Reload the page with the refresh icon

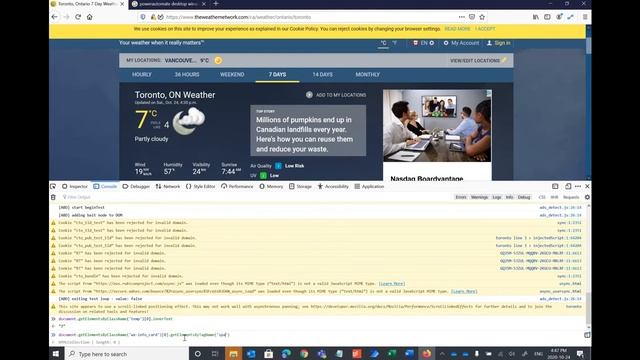tap(78, 17)
